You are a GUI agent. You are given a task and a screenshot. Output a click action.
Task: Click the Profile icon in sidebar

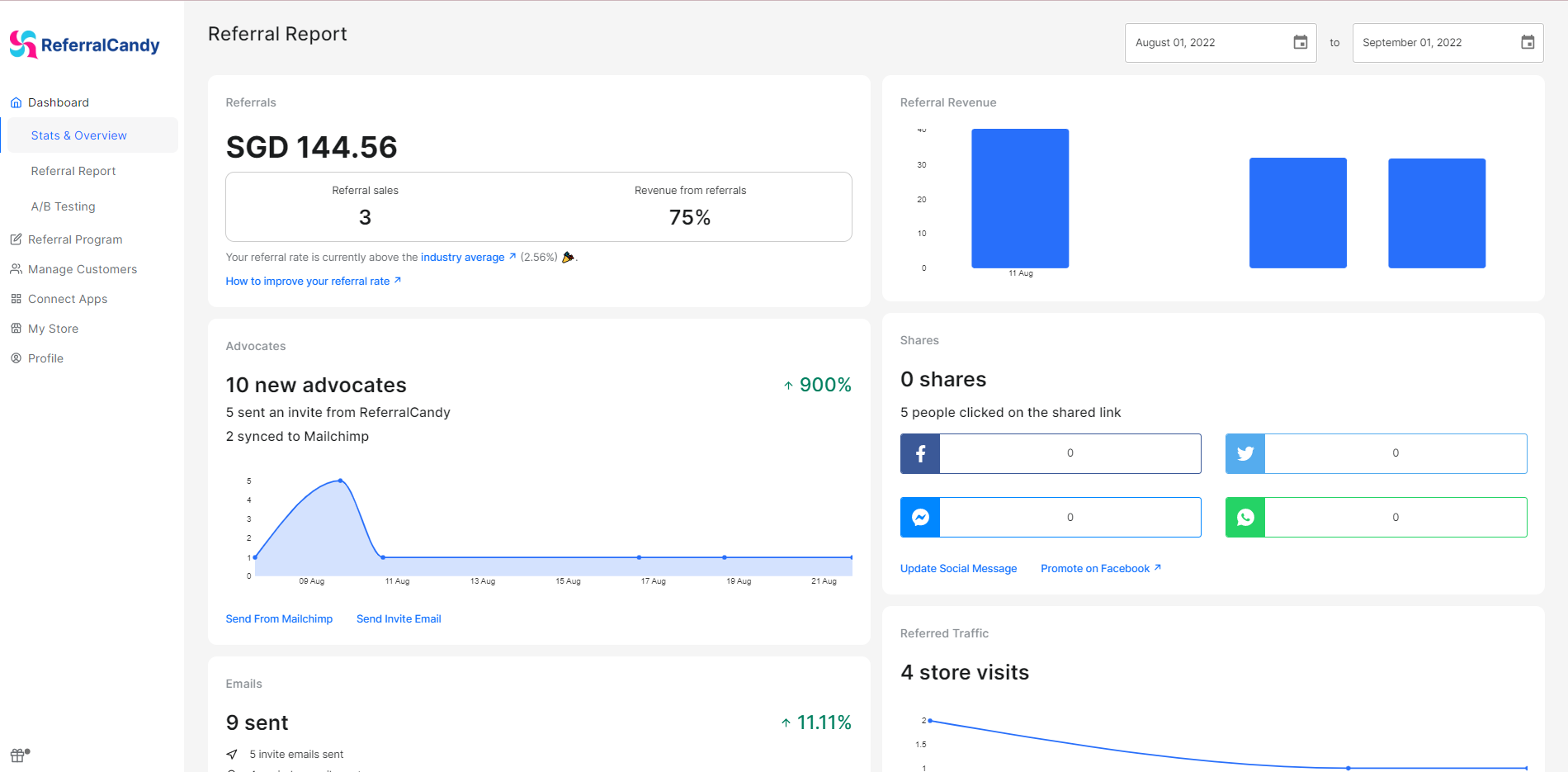(16, 358)
